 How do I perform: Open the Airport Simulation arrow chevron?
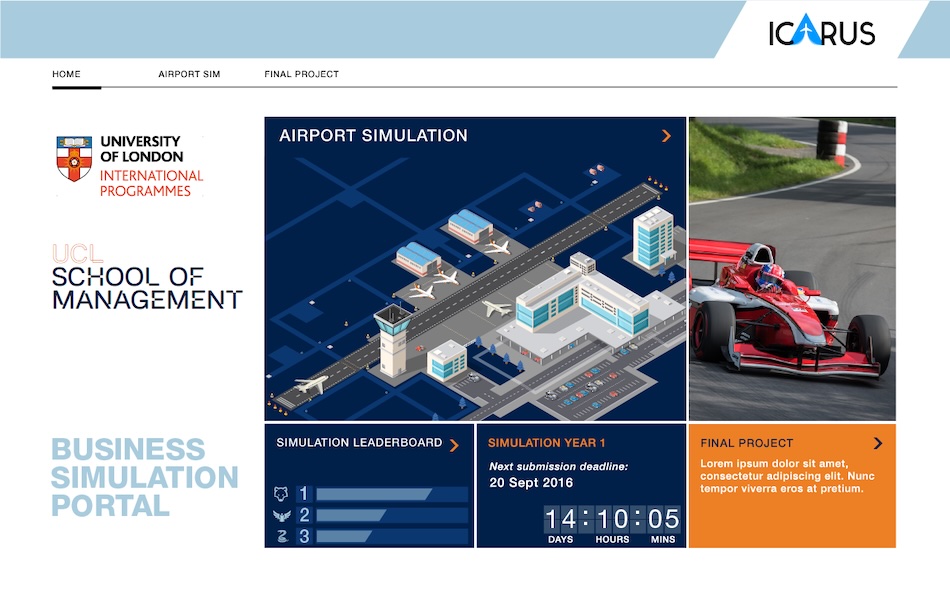tap(666, 136)
